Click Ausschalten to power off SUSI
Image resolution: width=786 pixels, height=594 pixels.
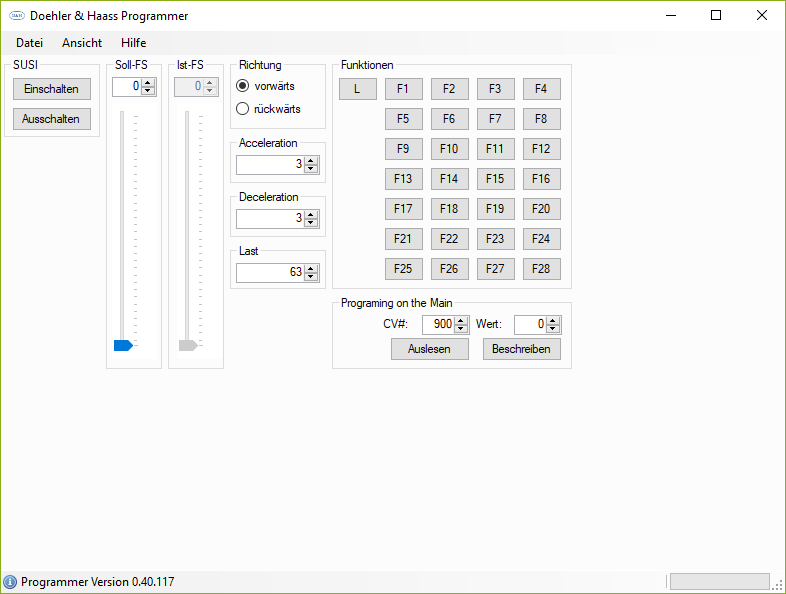pos(52,119)
